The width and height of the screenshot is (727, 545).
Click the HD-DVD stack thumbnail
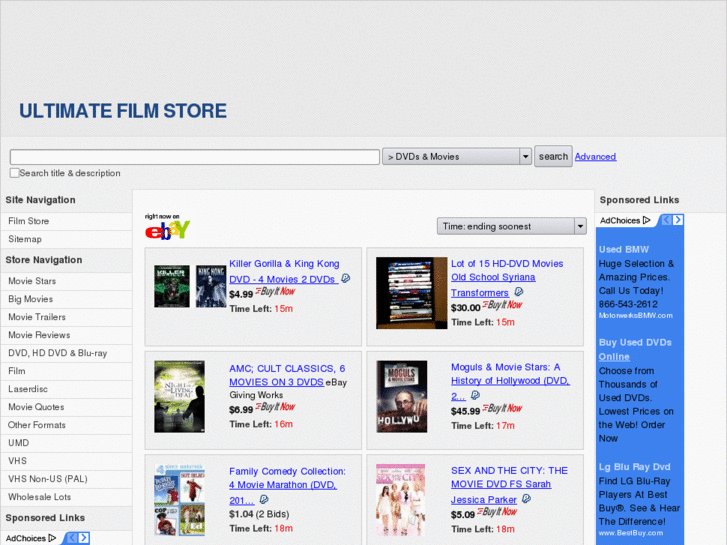pyautogui.click(x=411, y=293)
